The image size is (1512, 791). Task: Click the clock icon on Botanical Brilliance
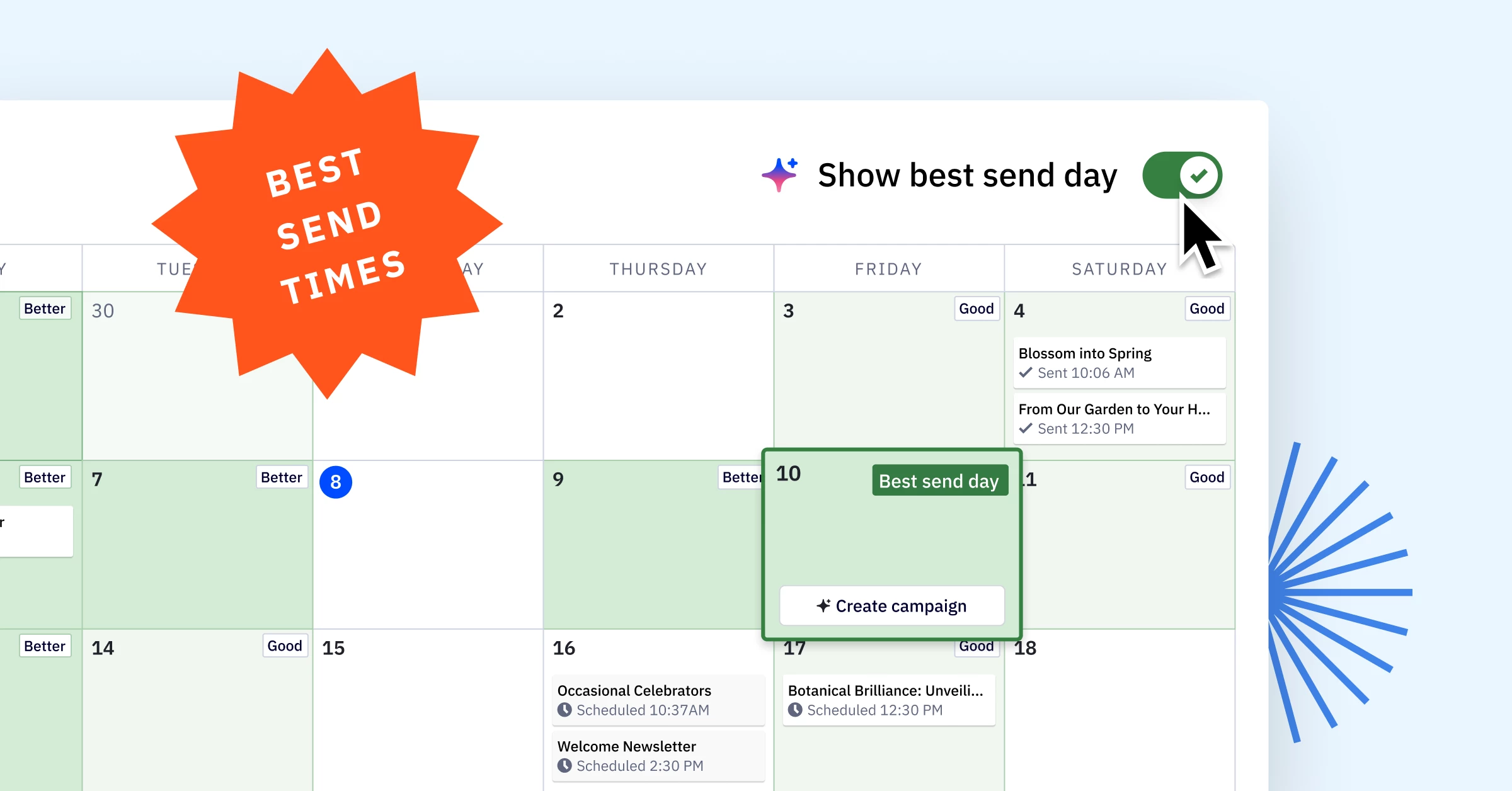pos(795,710)
